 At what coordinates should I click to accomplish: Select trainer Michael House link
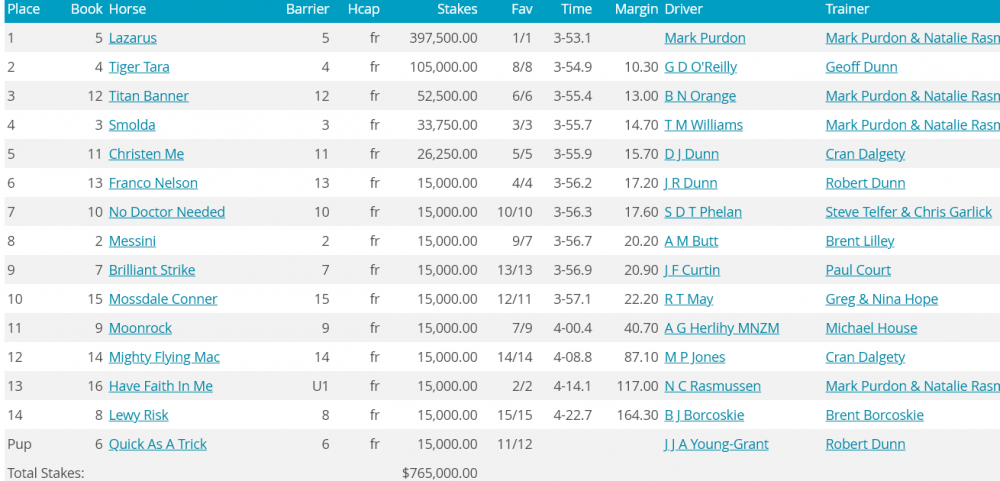871,328
